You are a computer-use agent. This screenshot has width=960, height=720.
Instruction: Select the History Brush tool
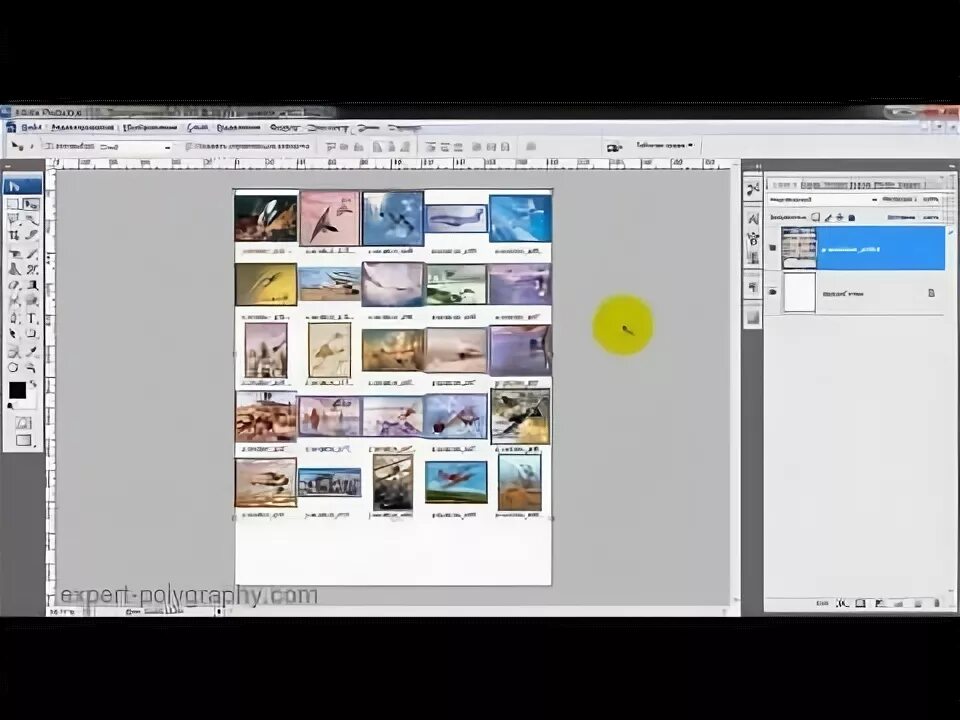click(31, 269)
